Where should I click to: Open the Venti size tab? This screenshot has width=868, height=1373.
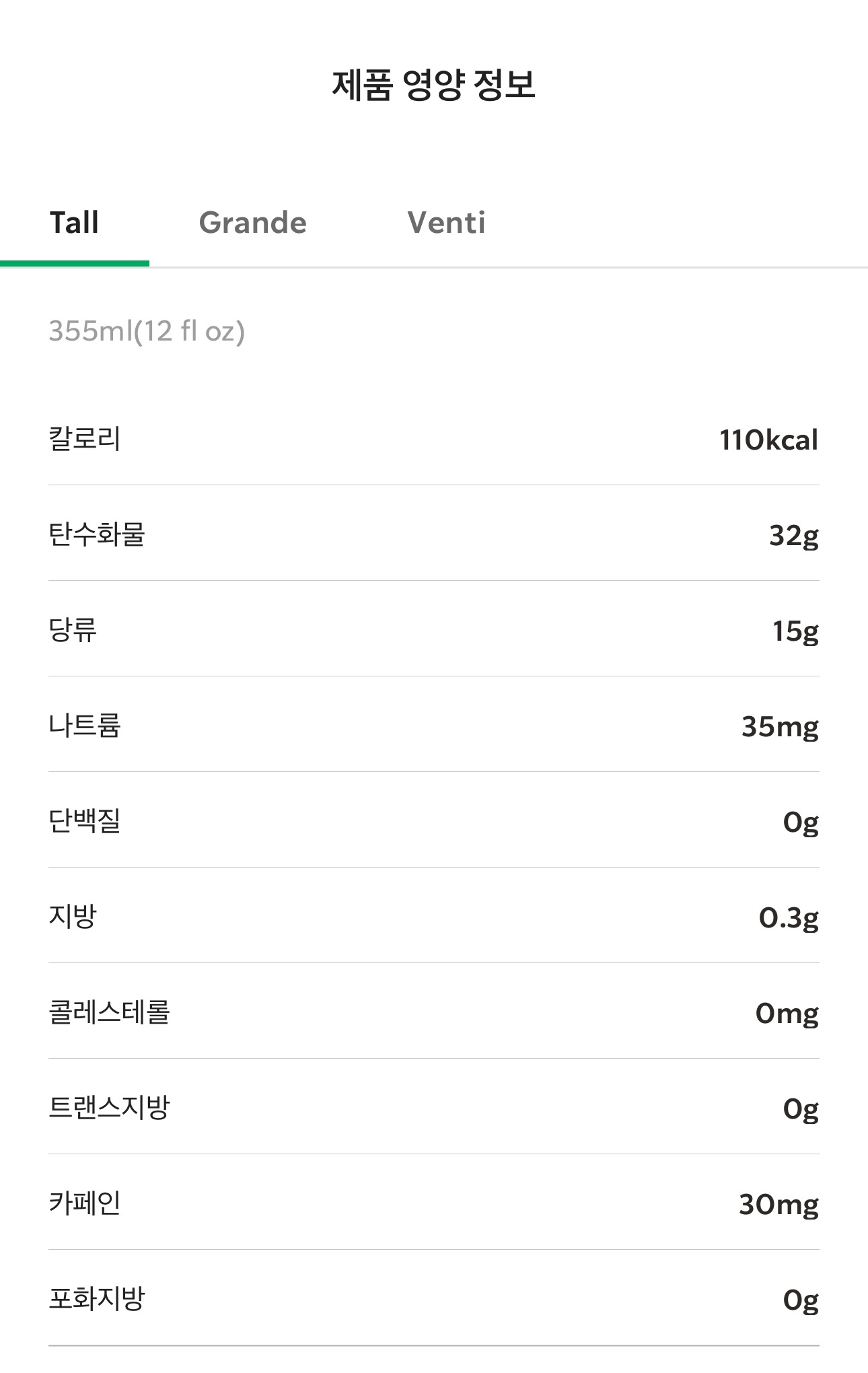446,223
